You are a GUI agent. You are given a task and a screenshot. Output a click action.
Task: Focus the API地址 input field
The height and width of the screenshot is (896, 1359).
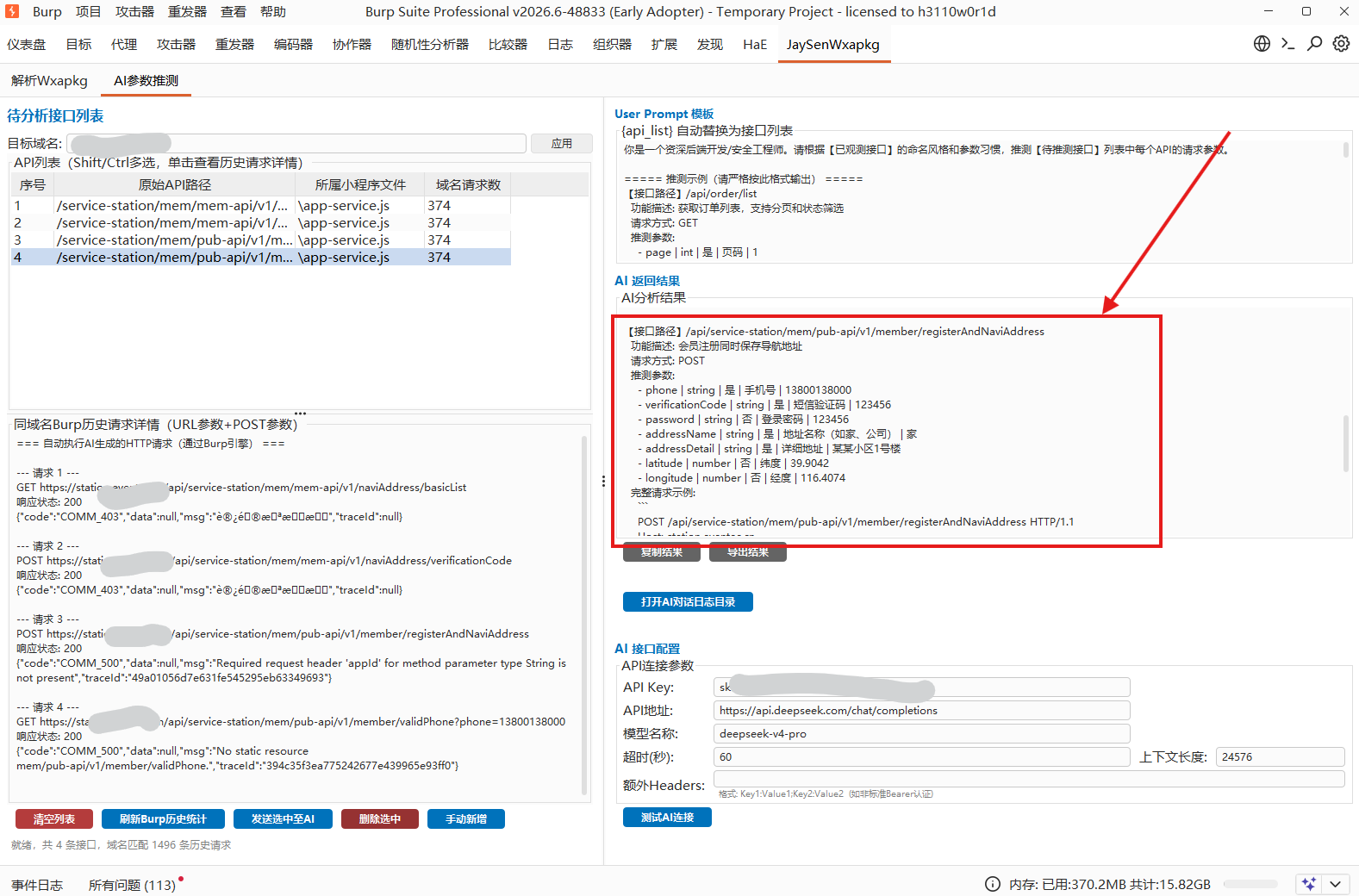click(x=921, y=711)
